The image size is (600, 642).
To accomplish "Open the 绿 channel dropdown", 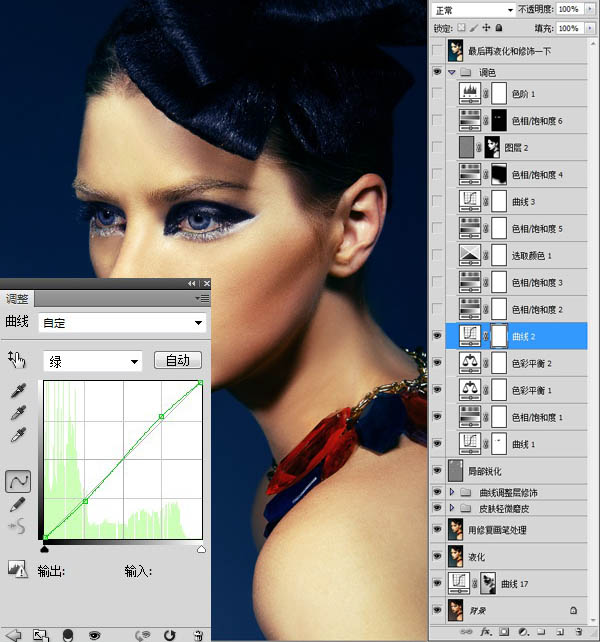I will coord(93,361).
